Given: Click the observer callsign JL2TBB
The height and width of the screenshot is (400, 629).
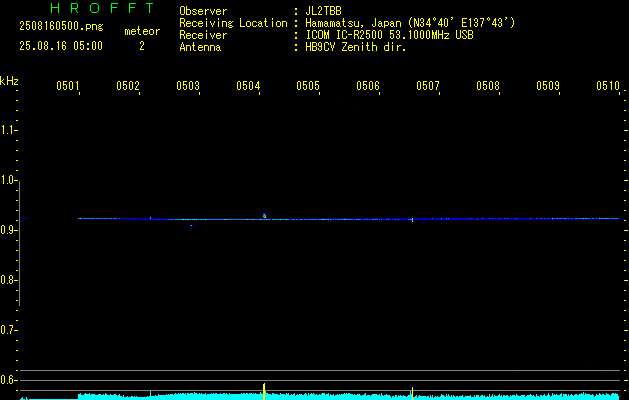Looking at the screenshot, I should 323,11.
